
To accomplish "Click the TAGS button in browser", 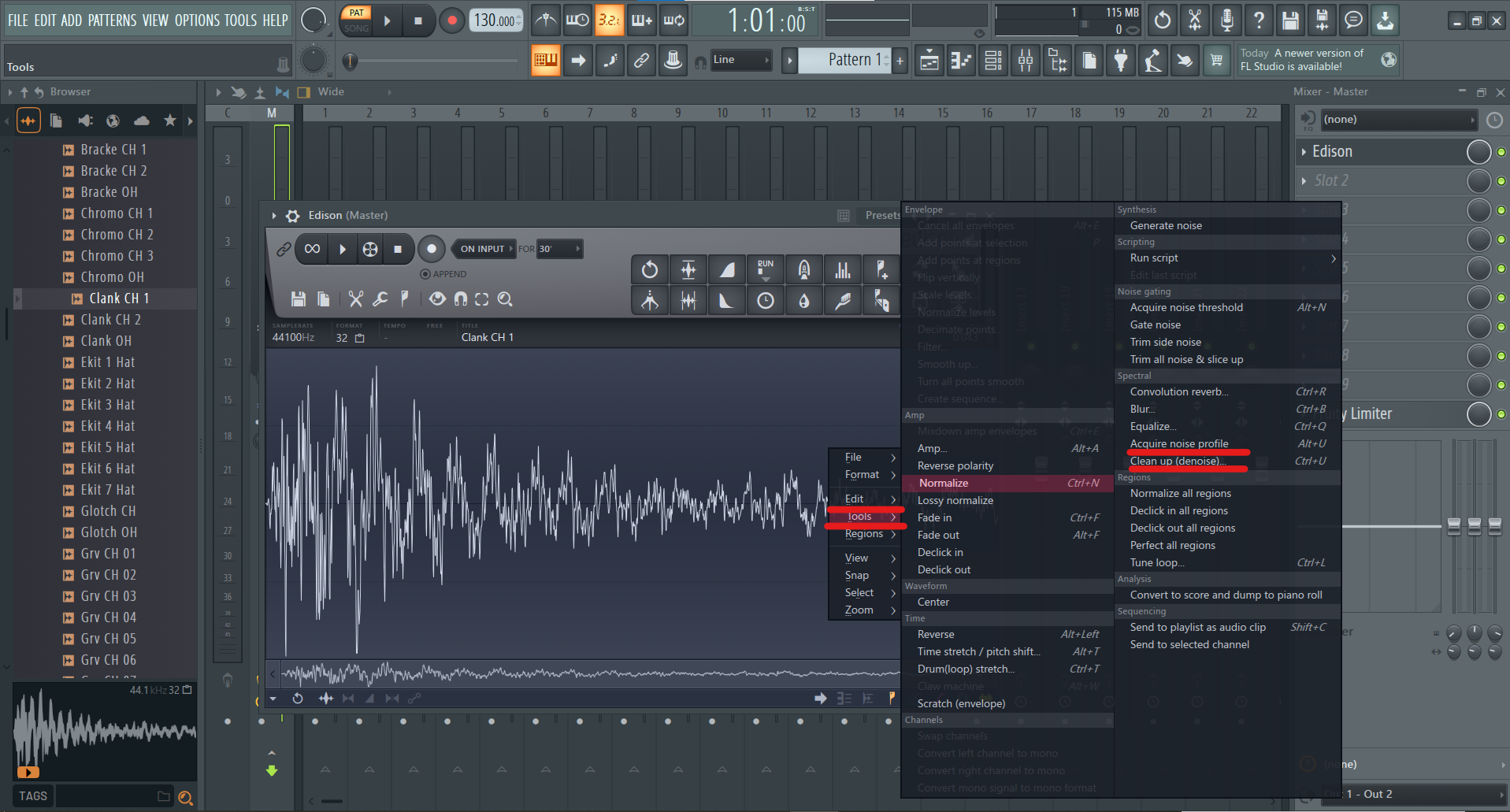I will [x=33, y=796].
